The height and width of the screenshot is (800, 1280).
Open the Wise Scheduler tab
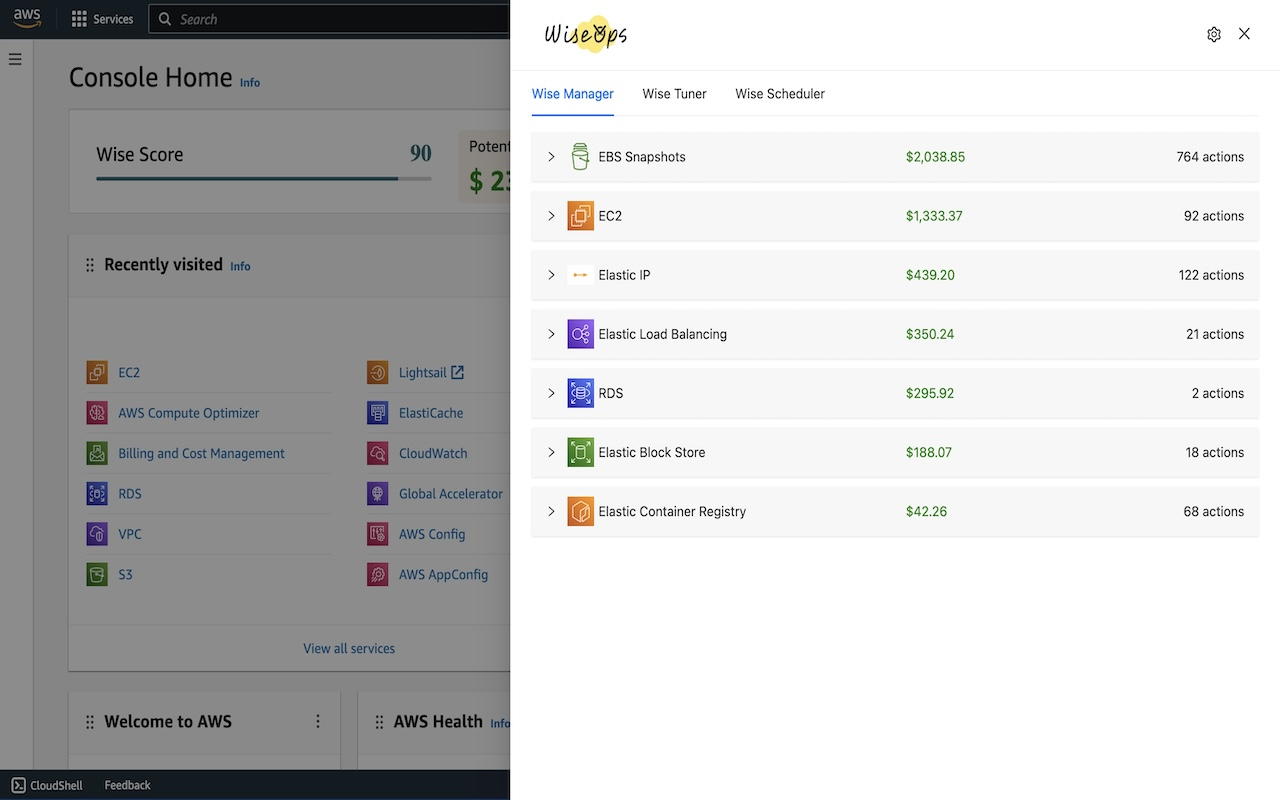(780, 94)
